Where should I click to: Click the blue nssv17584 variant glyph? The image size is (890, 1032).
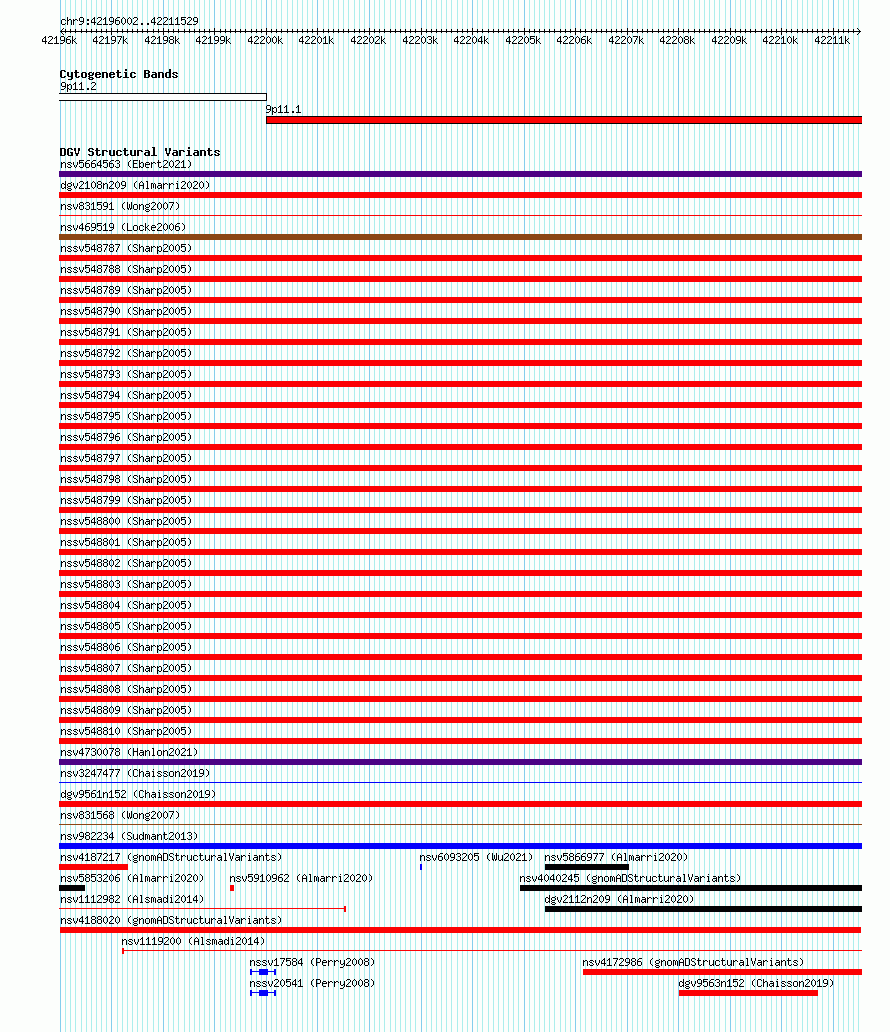click(263, 972)
